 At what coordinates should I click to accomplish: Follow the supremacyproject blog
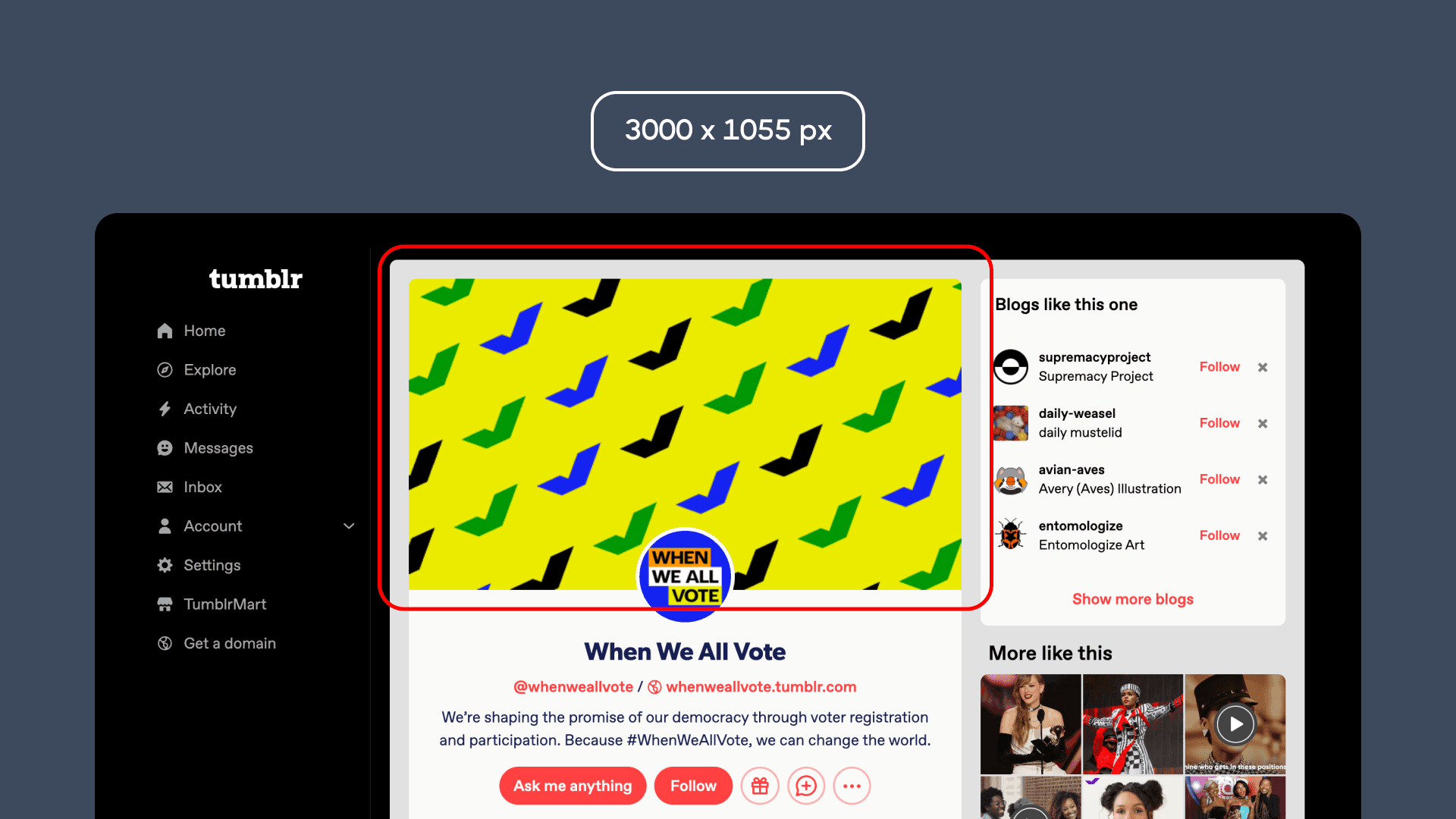pyautogui.click(x=1219, y=365)
